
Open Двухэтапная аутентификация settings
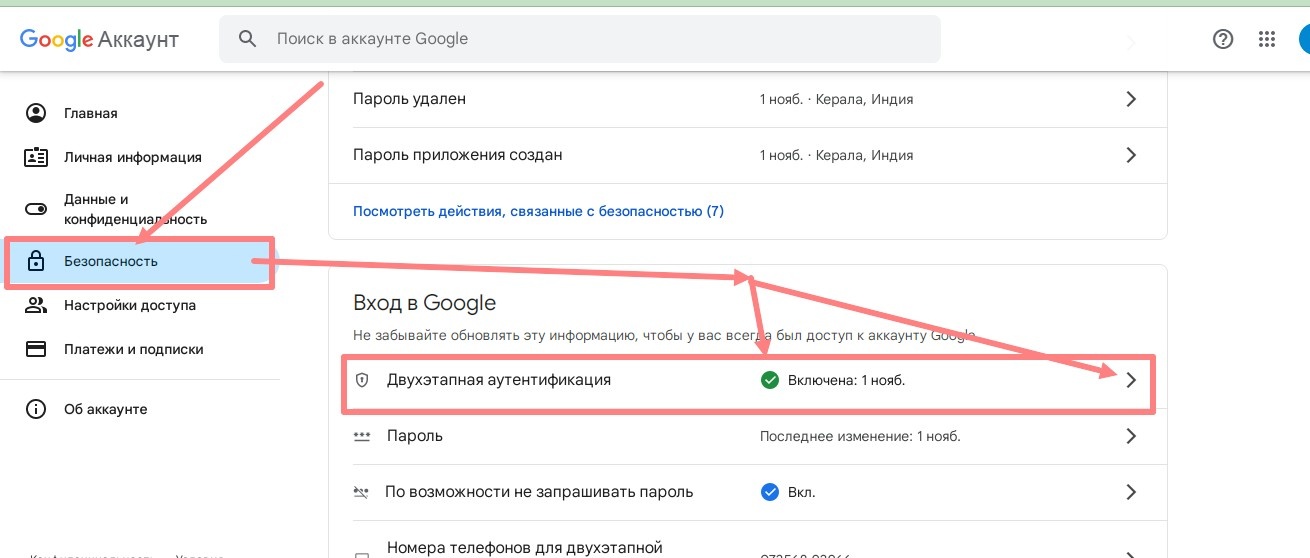[x=748, y=382]
